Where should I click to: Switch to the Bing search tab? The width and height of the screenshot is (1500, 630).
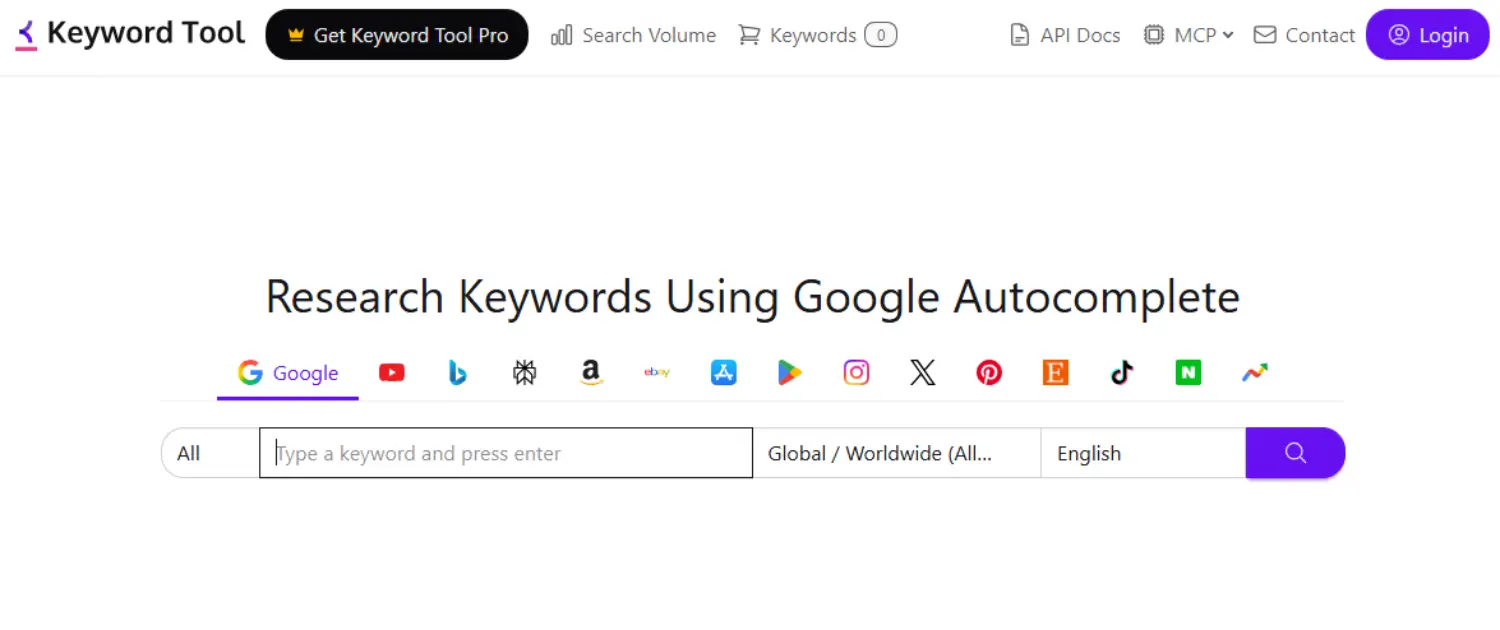458,373
